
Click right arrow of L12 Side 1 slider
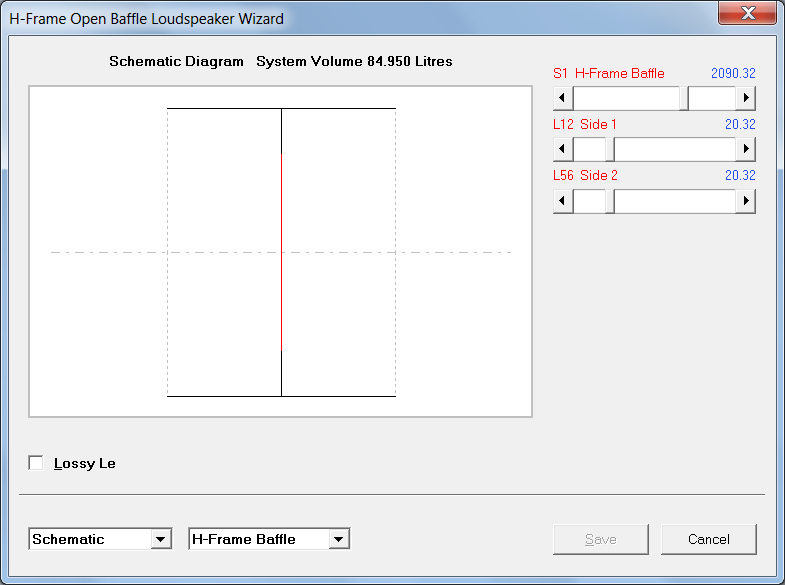pyautogui.click(x=745, y=149)
